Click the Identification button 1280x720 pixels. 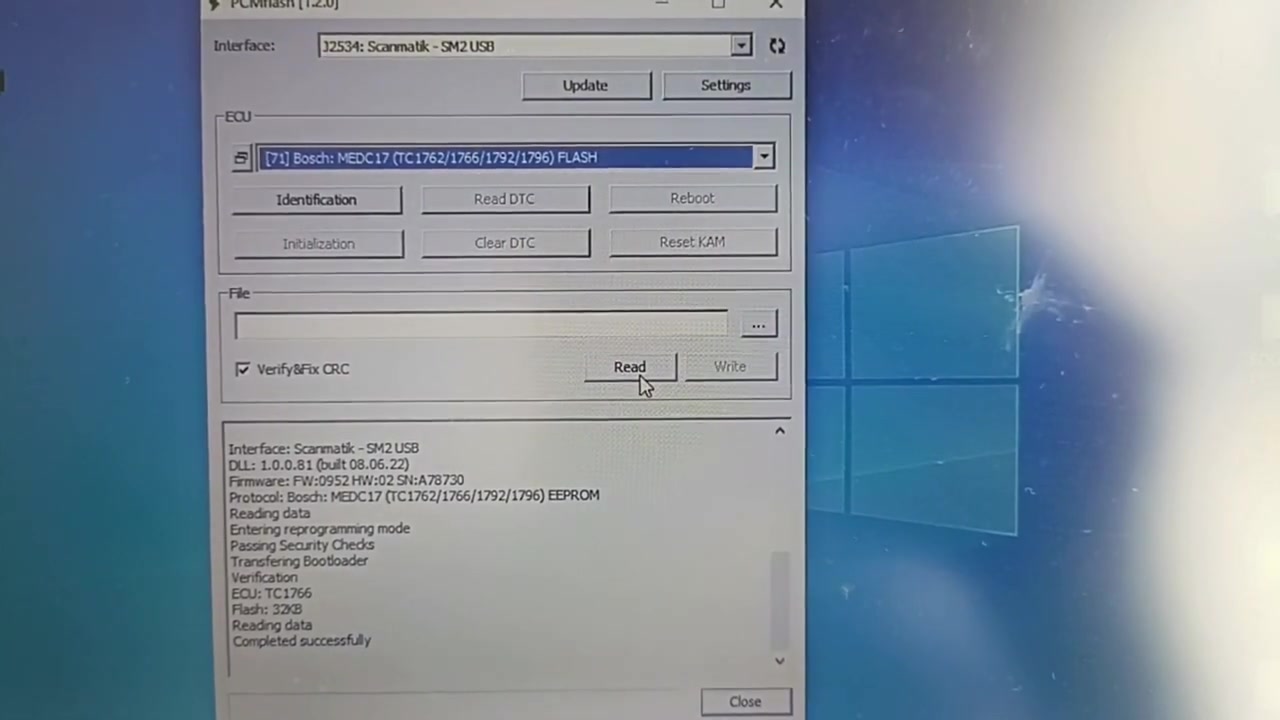tap(317, 200)
